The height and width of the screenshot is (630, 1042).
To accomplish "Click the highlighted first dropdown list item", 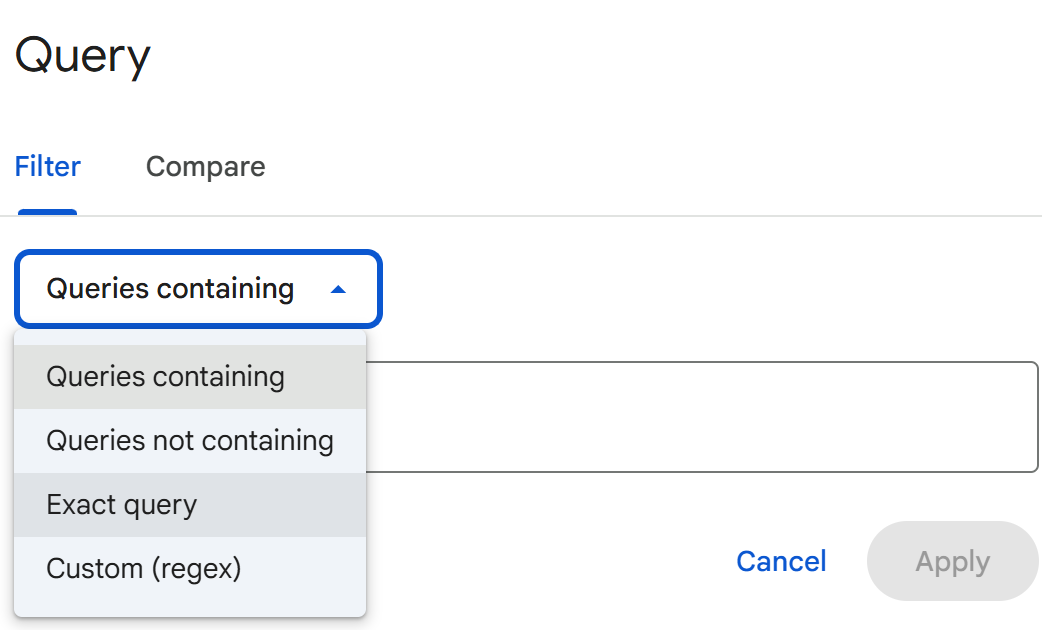I will point(166,377).
